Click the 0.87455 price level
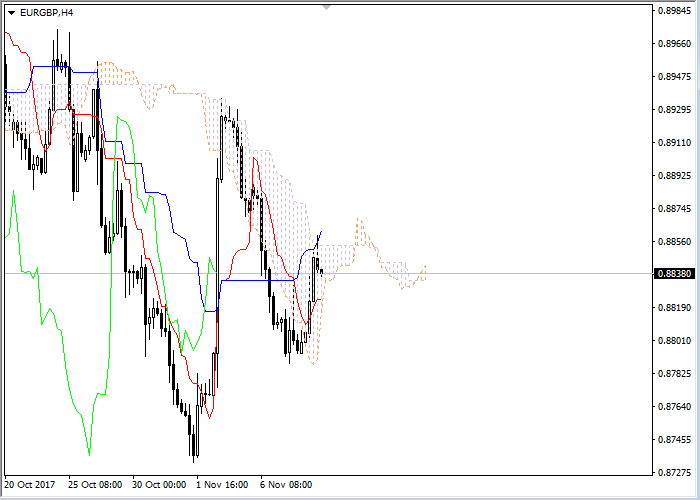700x500 pixels. (x=675, y=440)
